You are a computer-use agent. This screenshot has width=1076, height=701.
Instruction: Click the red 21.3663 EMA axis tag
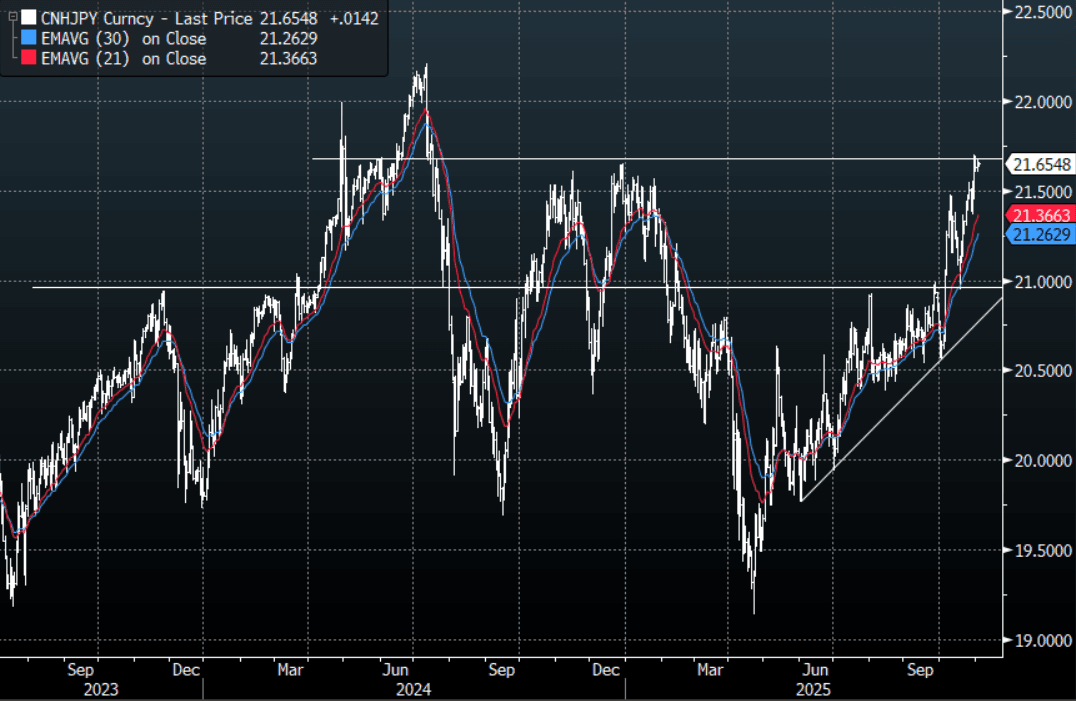click(1042, 216)
